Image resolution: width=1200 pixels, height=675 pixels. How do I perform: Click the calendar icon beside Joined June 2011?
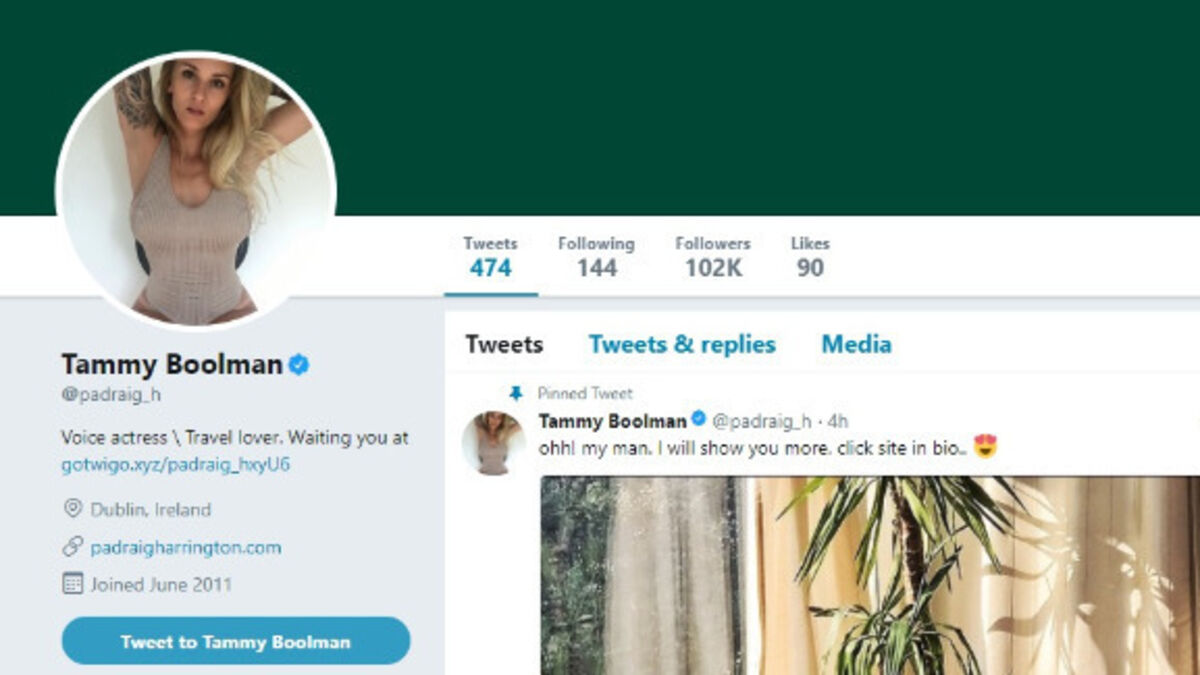pos(72,584)
